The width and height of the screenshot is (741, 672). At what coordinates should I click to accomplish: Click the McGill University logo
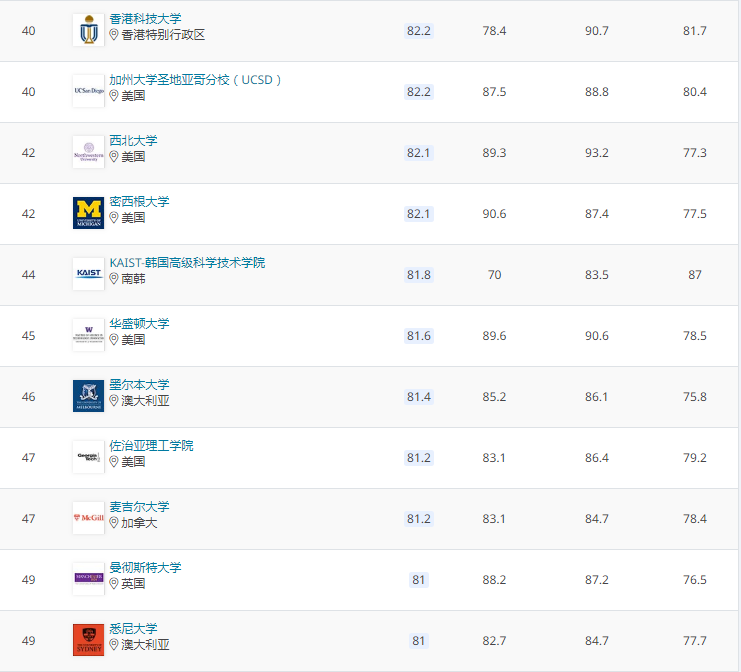point(88,518)
